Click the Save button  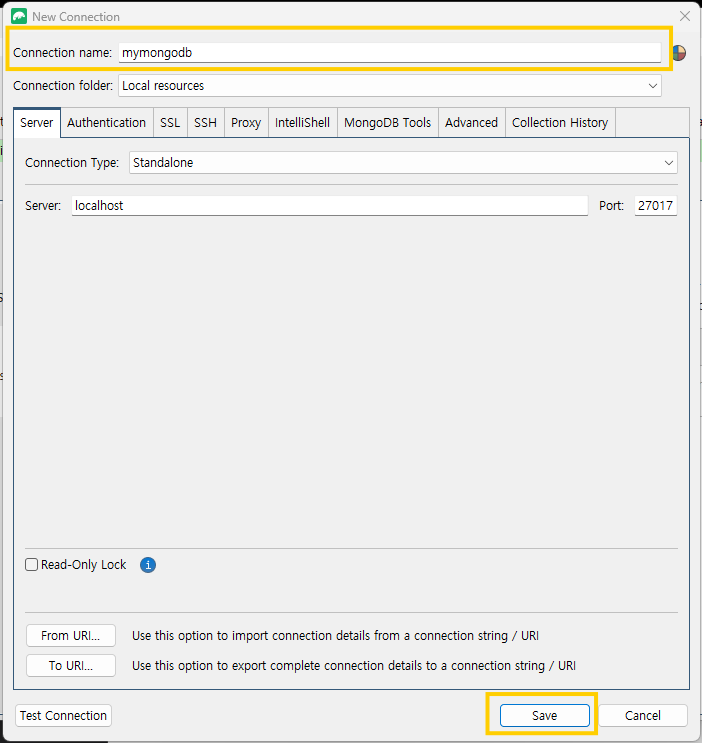pos(545,716)
